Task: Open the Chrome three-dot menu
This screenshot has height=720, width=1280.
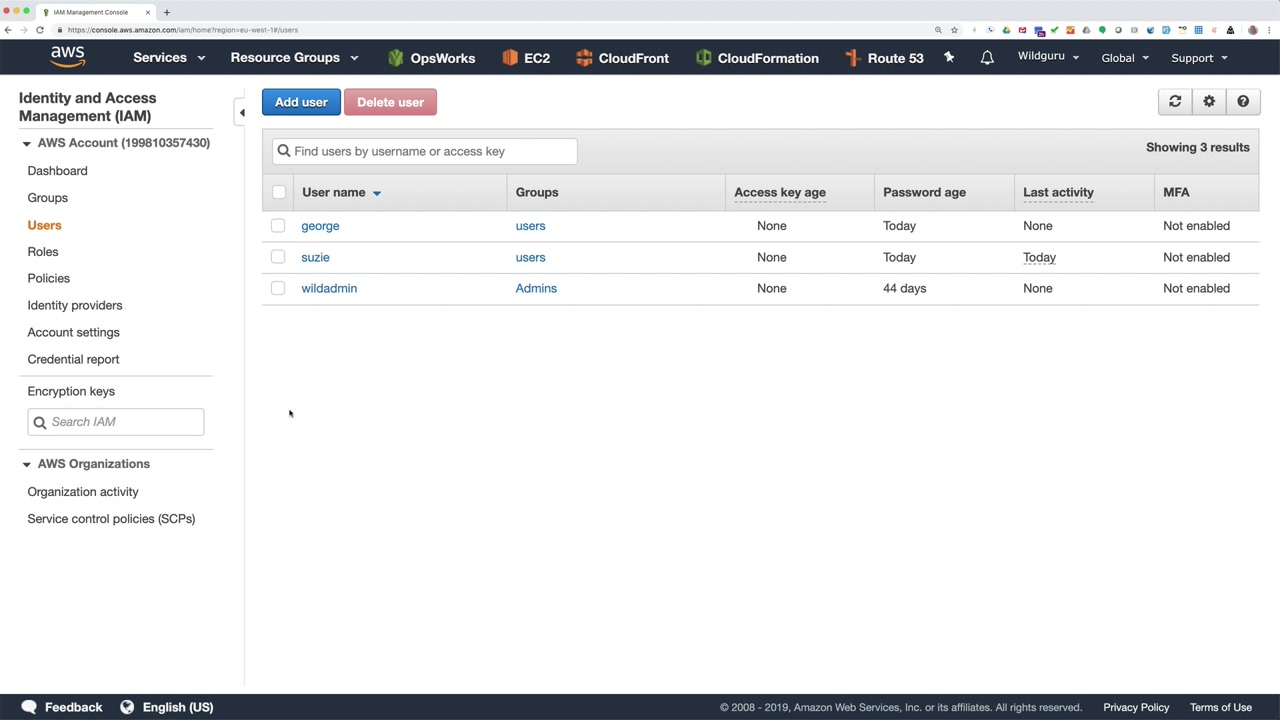Action: pos(1269,30)
